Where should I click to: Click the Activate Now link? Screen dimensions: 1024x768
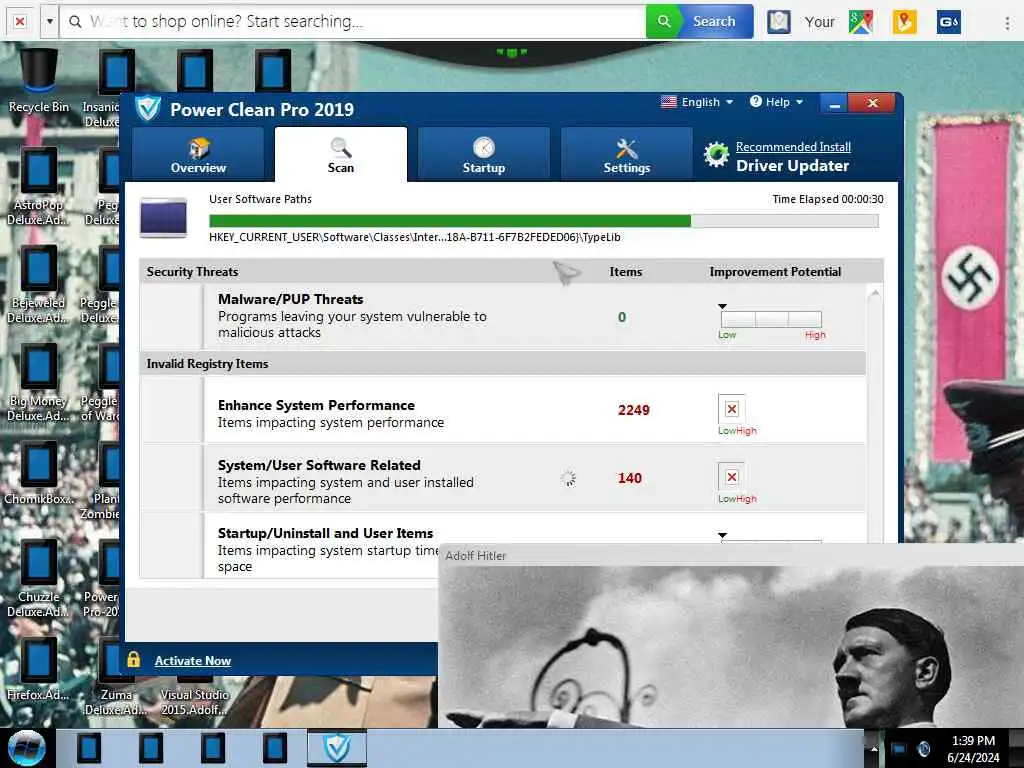pyautogui.click(x=193, y=661)
